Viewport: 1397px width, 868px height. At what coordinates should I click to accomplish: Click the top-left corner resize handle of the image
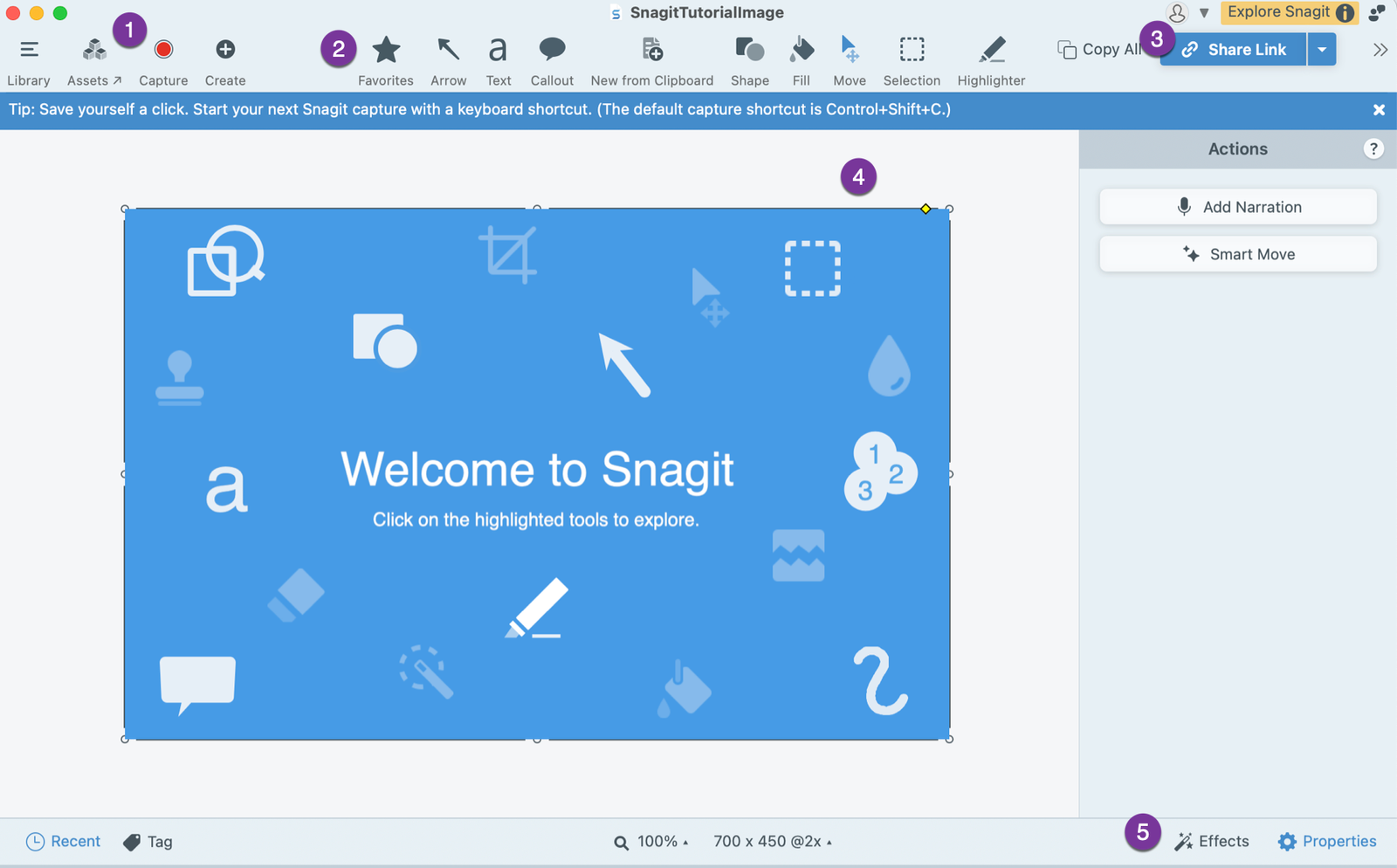click(125, 210)
